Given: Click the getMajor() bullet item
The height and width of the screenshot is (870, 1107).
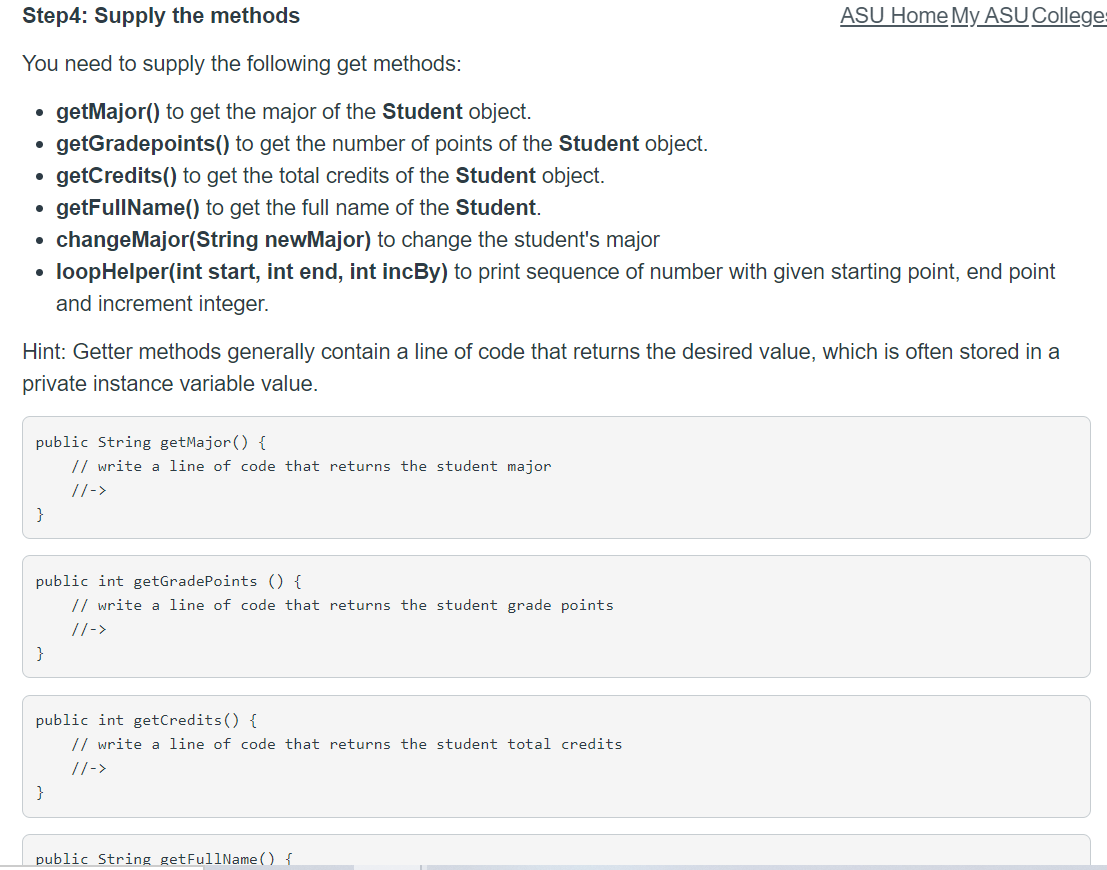Looking at the screenshot, I should 294,112.
